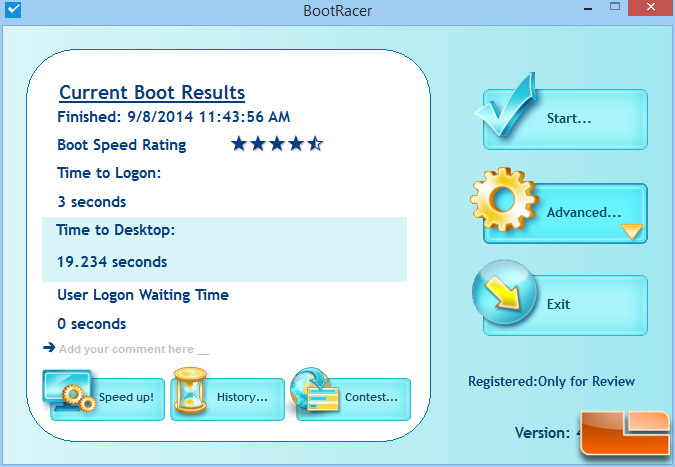The height and width of the screenshot is (467, 675).
Task: Click the BootRacer checkbox app icon in title bar
Action: click(13, 10)
